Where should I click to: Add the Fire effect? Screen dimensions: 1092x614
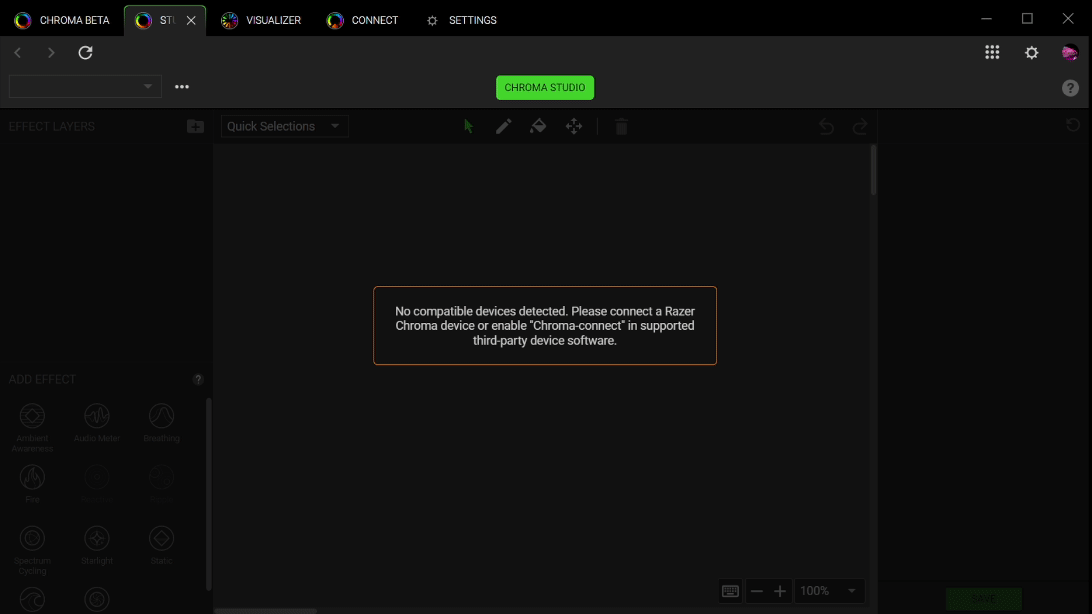click(32, 478)
